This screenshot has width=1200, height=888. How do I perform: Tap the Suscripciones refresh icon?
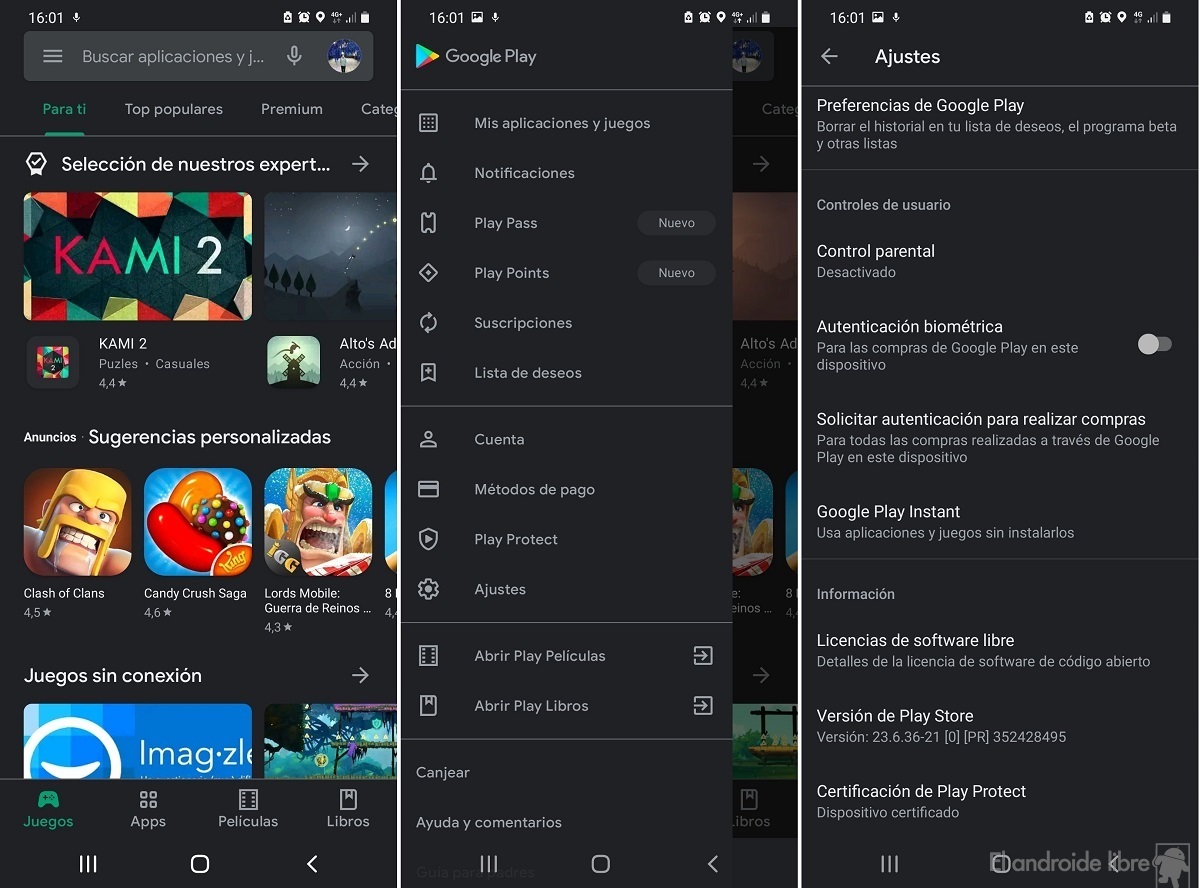tap(428, 323)
